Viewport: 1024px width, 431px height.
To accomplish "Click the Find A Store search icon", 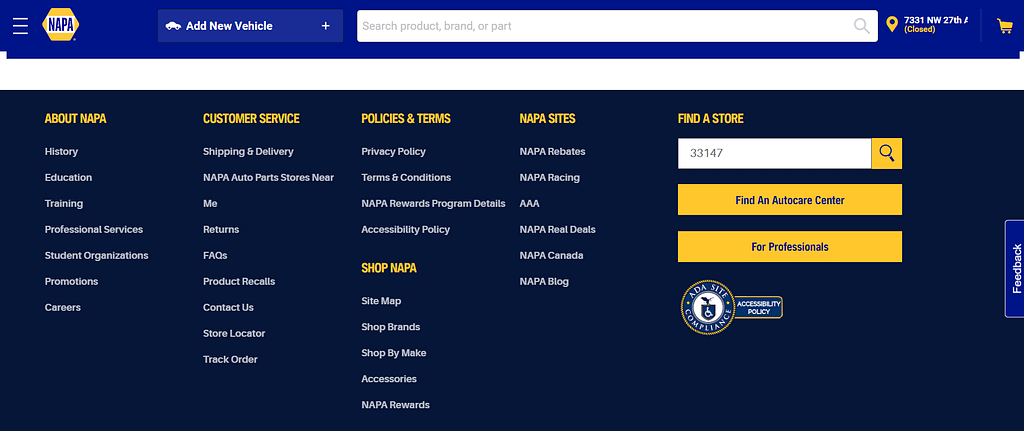I will 887,153.
